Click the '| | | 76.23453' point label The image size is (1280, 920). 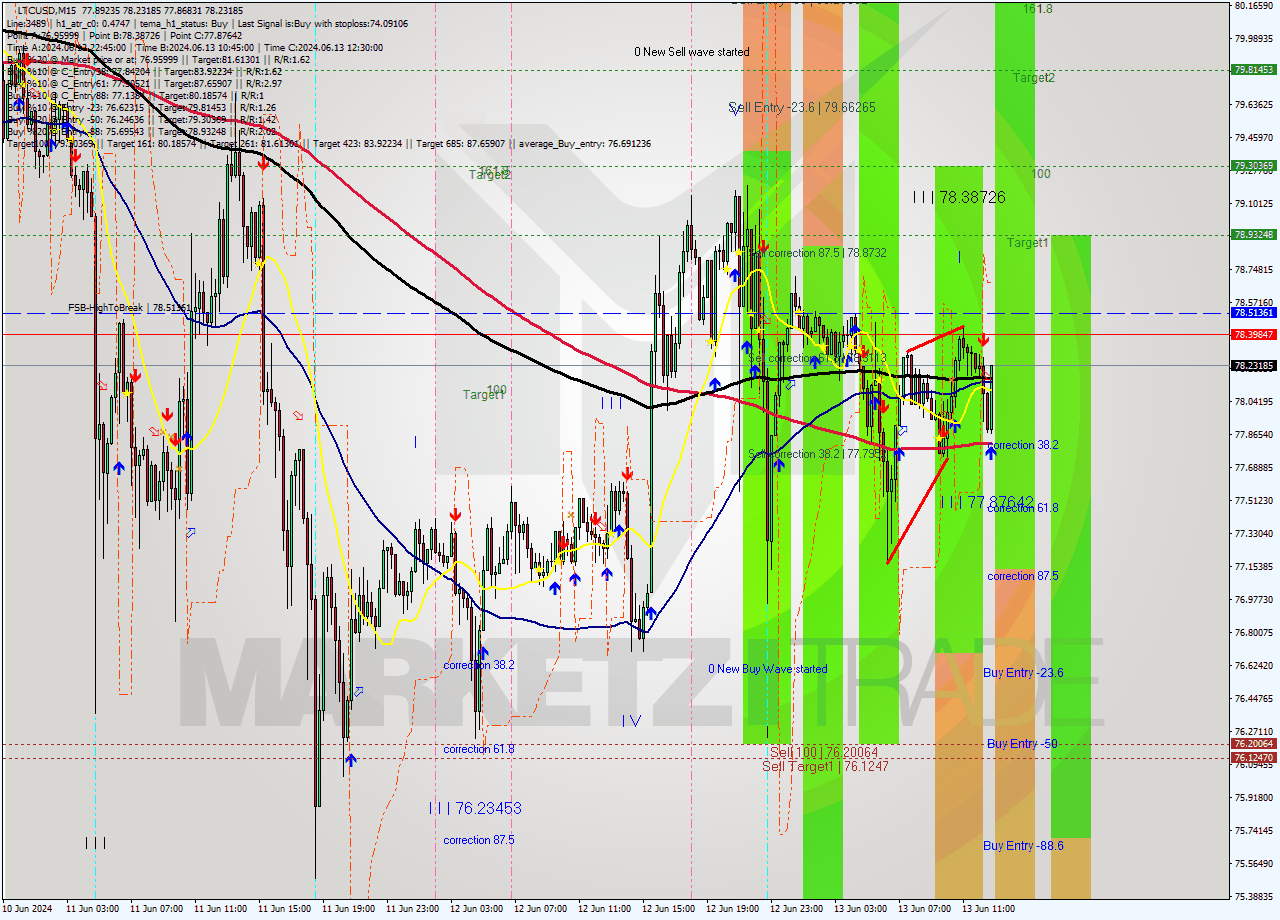(x=475, y=808)
